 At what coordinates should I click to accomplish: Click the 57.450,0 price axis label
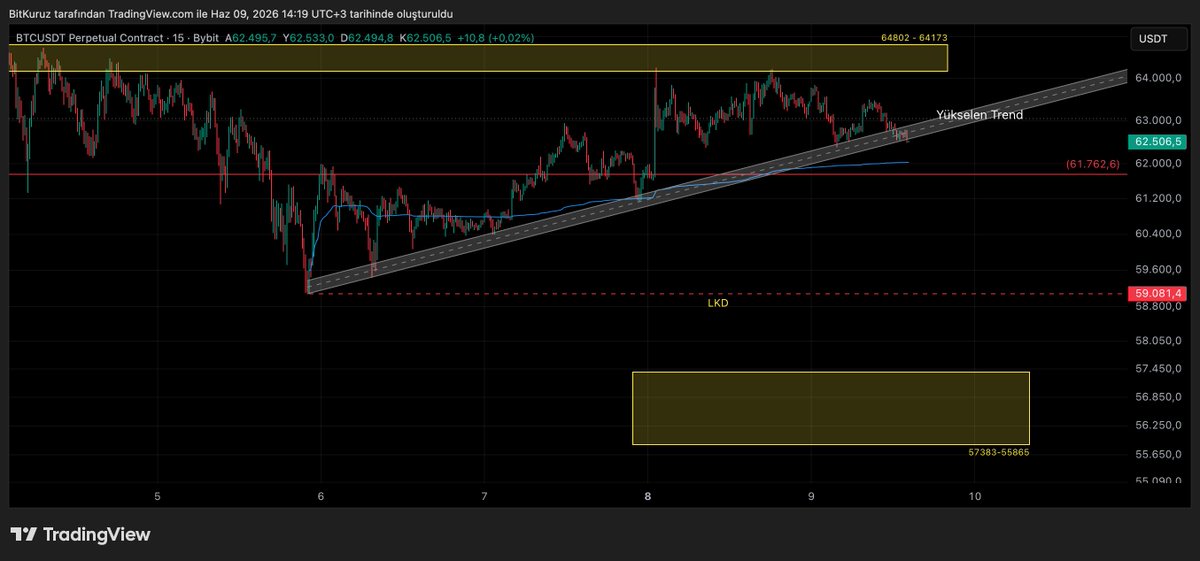[1160, 369]
